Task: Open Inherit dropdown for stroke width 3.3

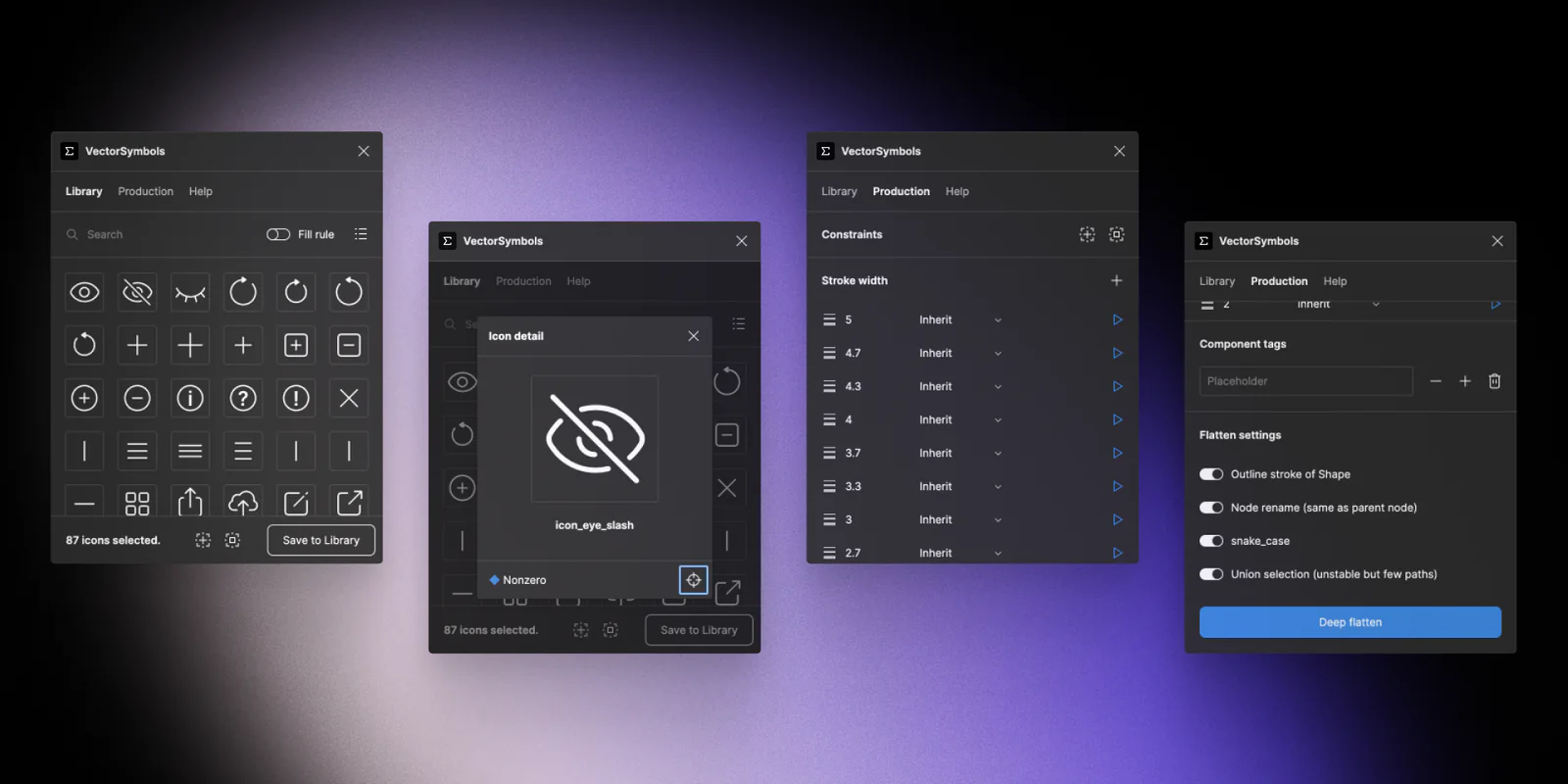Action: pyautogui.click(x=960, y=486)
